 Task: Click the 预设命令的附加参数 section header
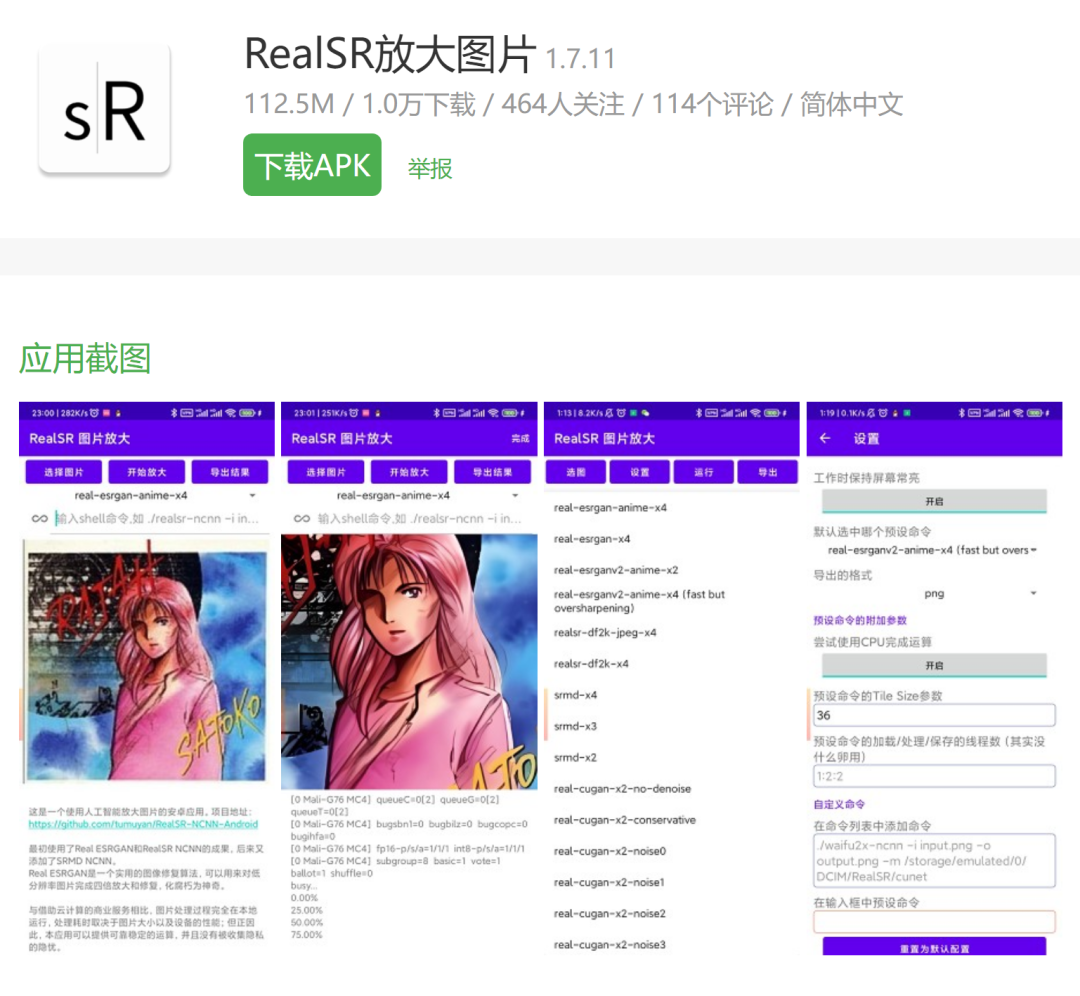pos(860,620)
